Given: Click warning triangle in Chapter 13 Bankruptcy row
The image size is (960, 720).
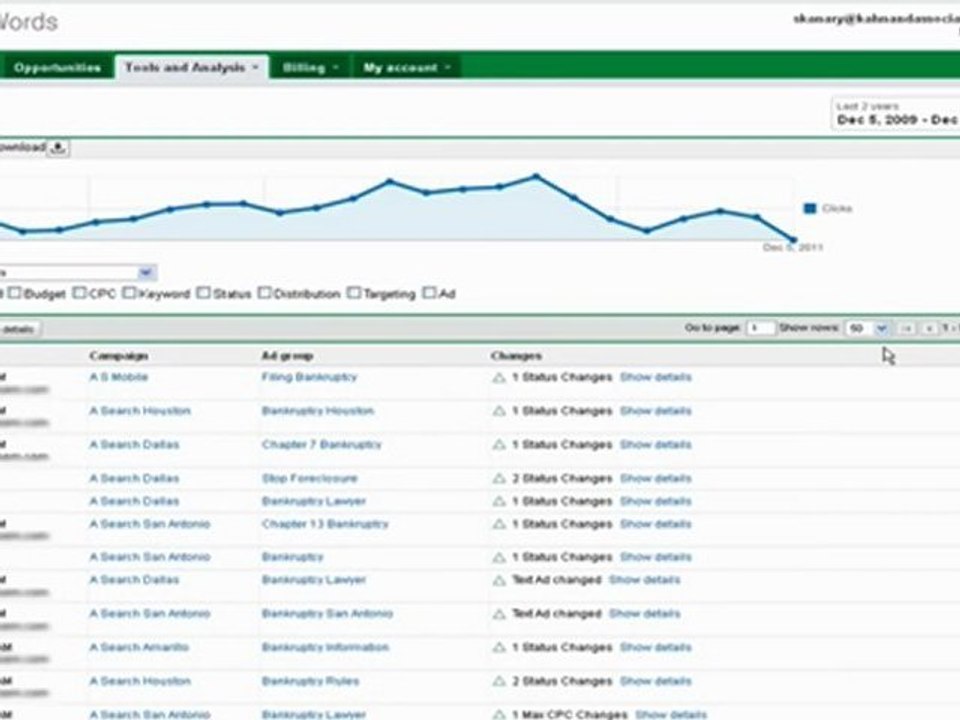Looking at the screenshot, I should pyautogui.click(x=499, y=525).
